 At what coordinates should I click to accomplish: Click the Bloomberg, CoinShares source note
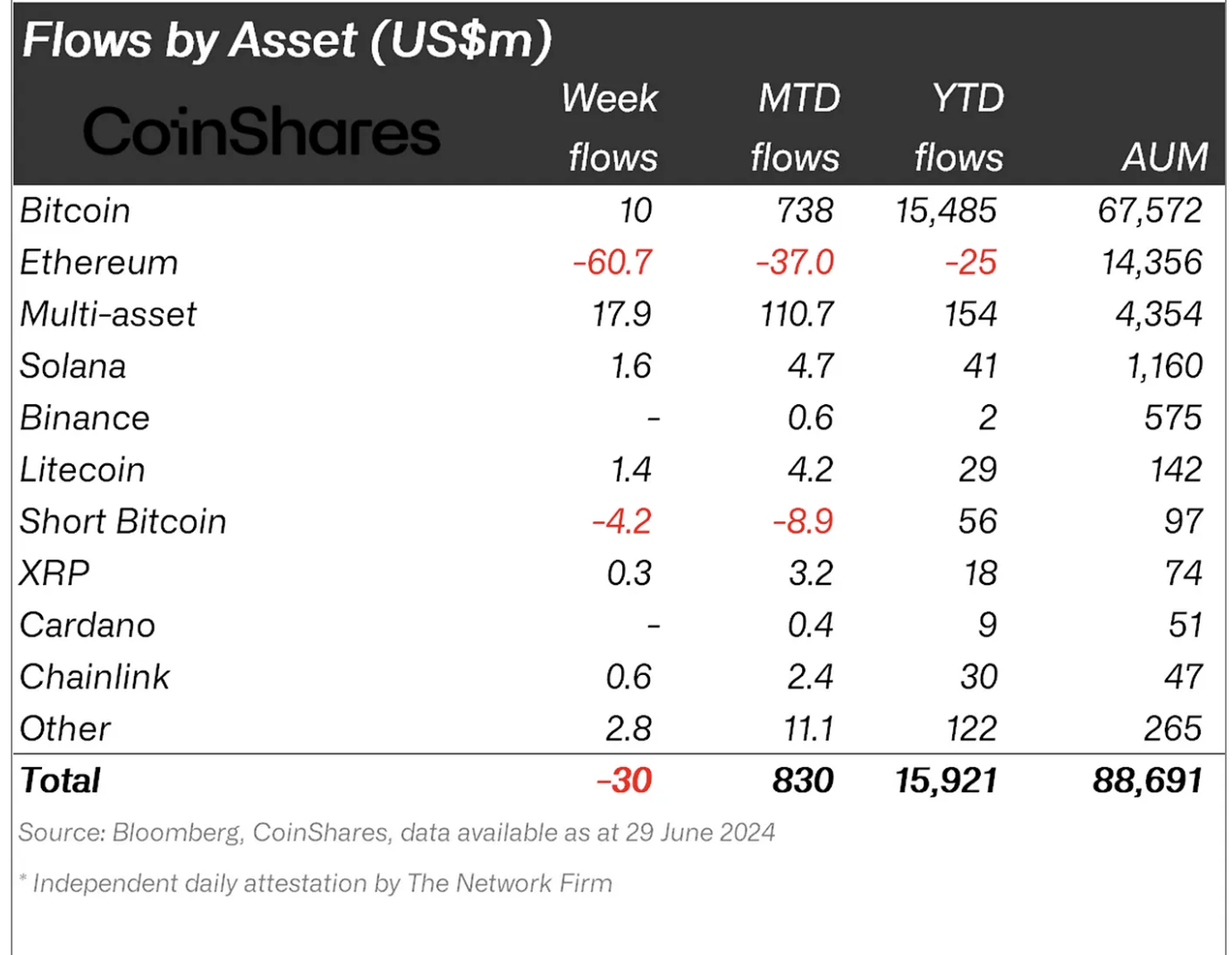[396, 832]
